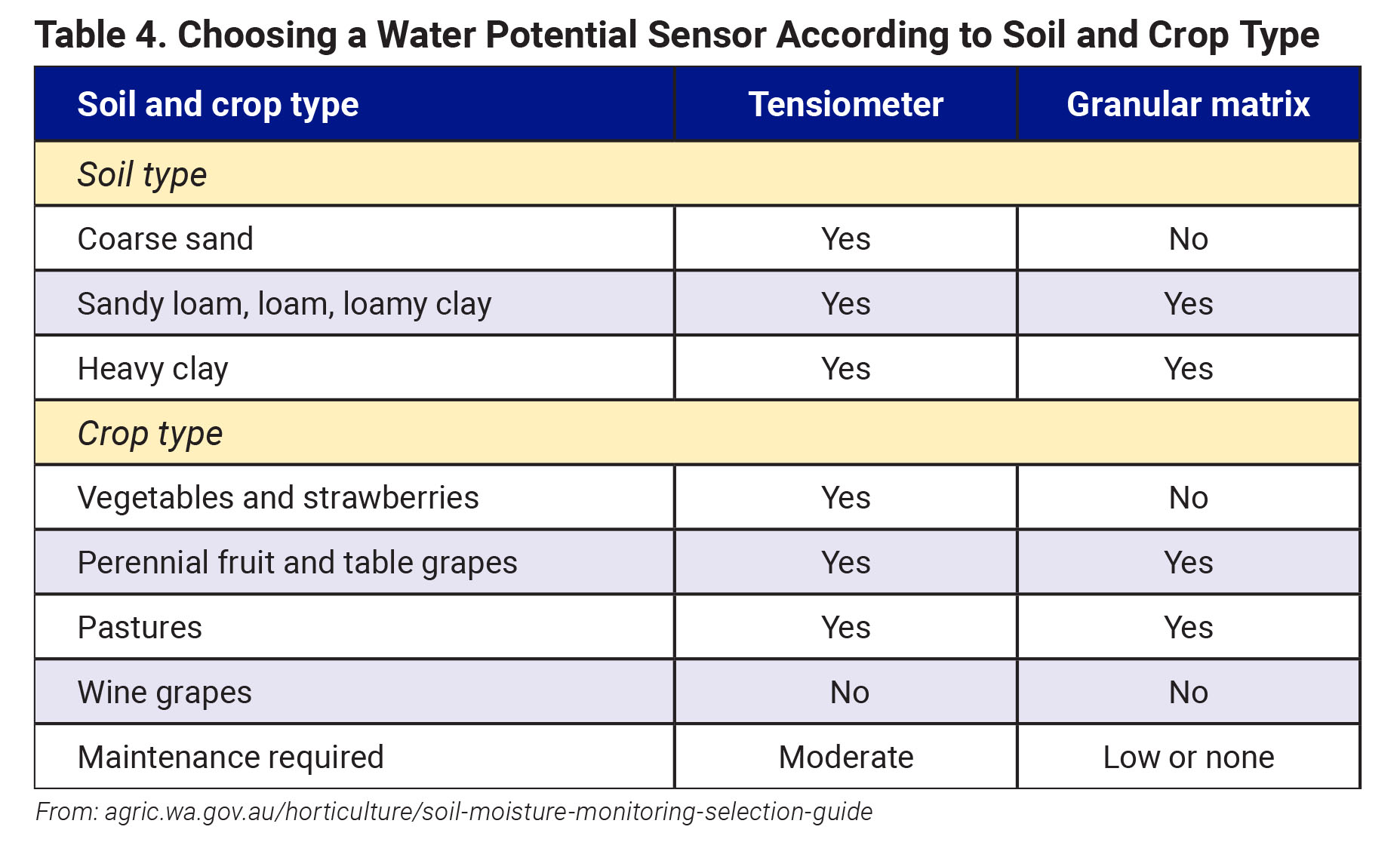Click the 'Moderate' maintenance cell
This screenshot has height=842, width=1400.
tap(845, 757)
